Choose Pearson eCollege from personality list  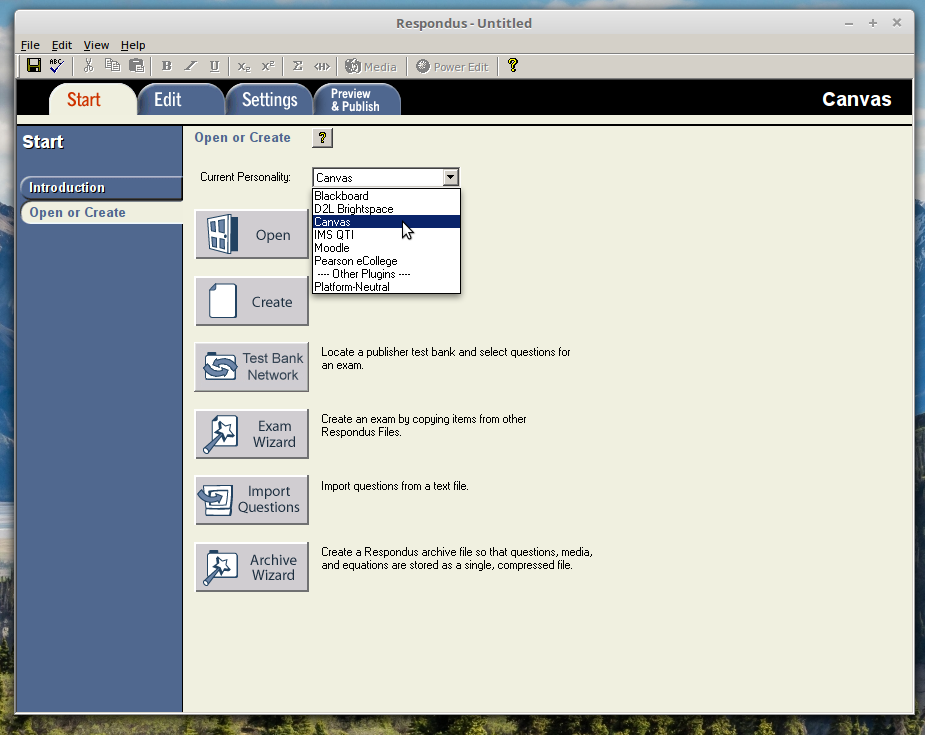pos(386,261)
